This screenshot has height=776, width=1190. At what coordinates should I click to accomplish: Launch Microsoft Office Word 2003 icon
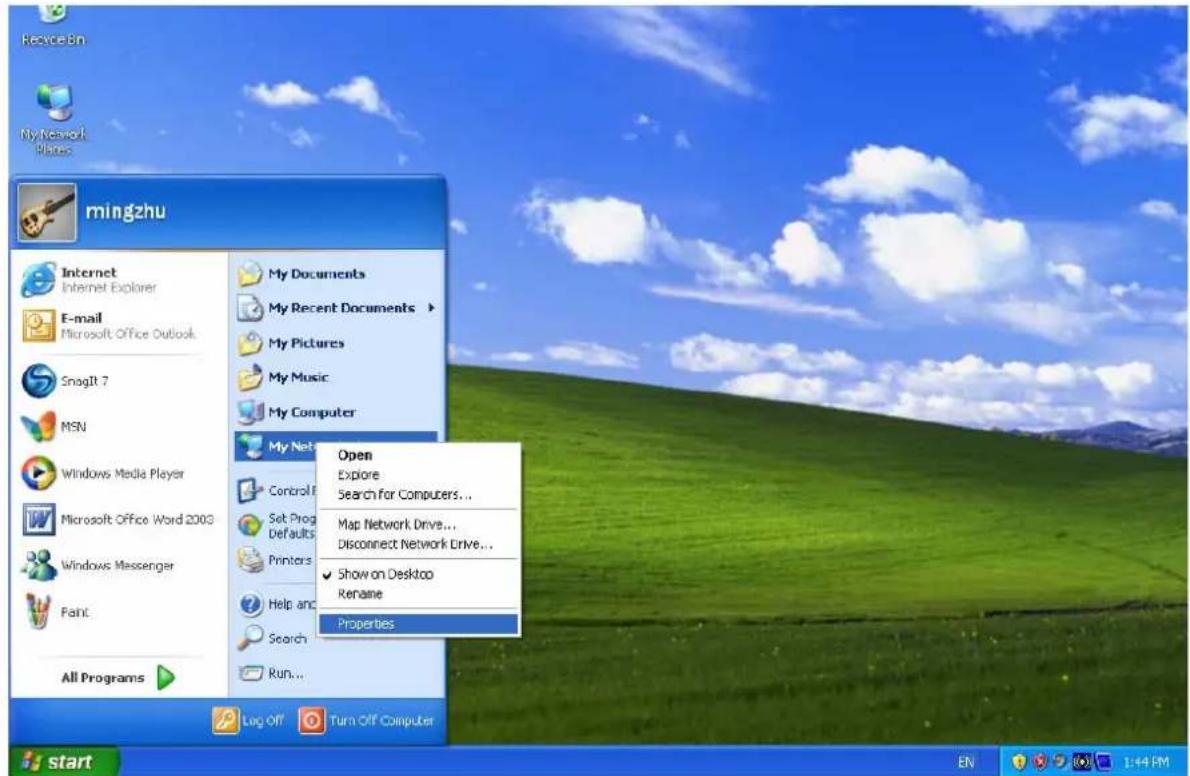click(38, 519)
